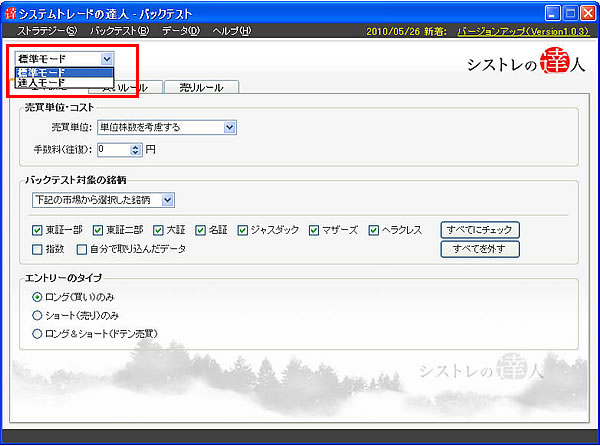This screenshot has width=600, height=446.
Task: Uncheck the ジャスダック checkbox
Action: [243, 230]
